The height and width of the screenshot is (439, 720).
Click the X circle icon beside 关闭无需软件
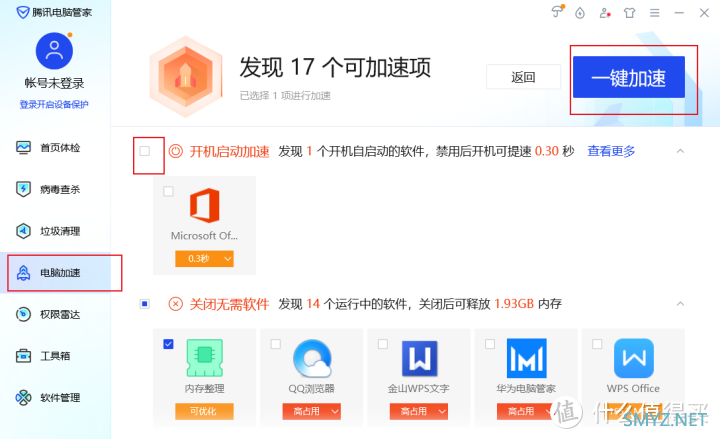coord(176,304)
